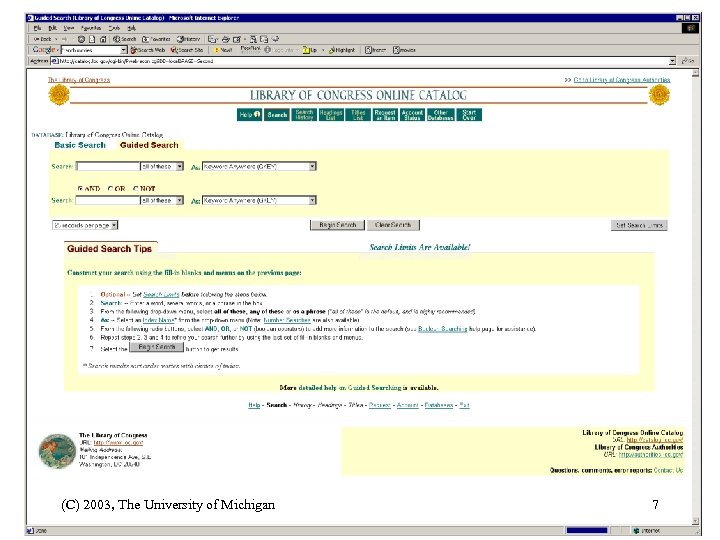This screenshot has height=540, width=720.
Task: Select the OR radio button
Action: (110, 188)
